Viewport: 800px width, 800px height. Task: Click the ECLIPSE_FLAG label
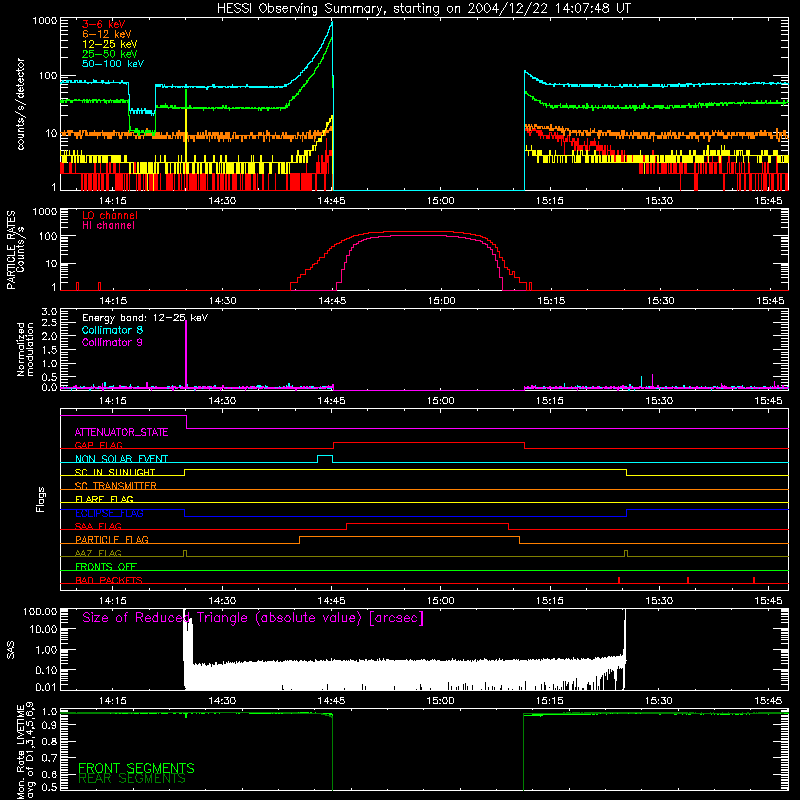(x=109, y=513)
